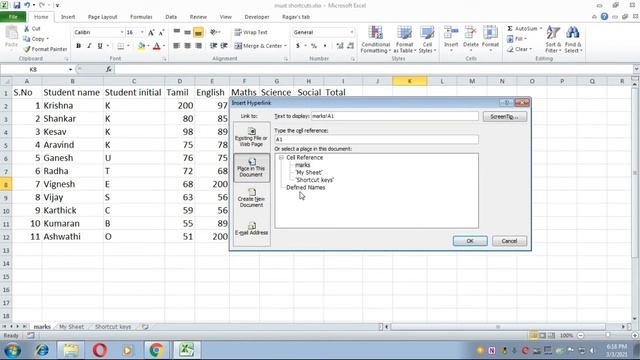Switch to the Formulas tab
The width and height of the screenshot is (640, 360).
(141, 17)
